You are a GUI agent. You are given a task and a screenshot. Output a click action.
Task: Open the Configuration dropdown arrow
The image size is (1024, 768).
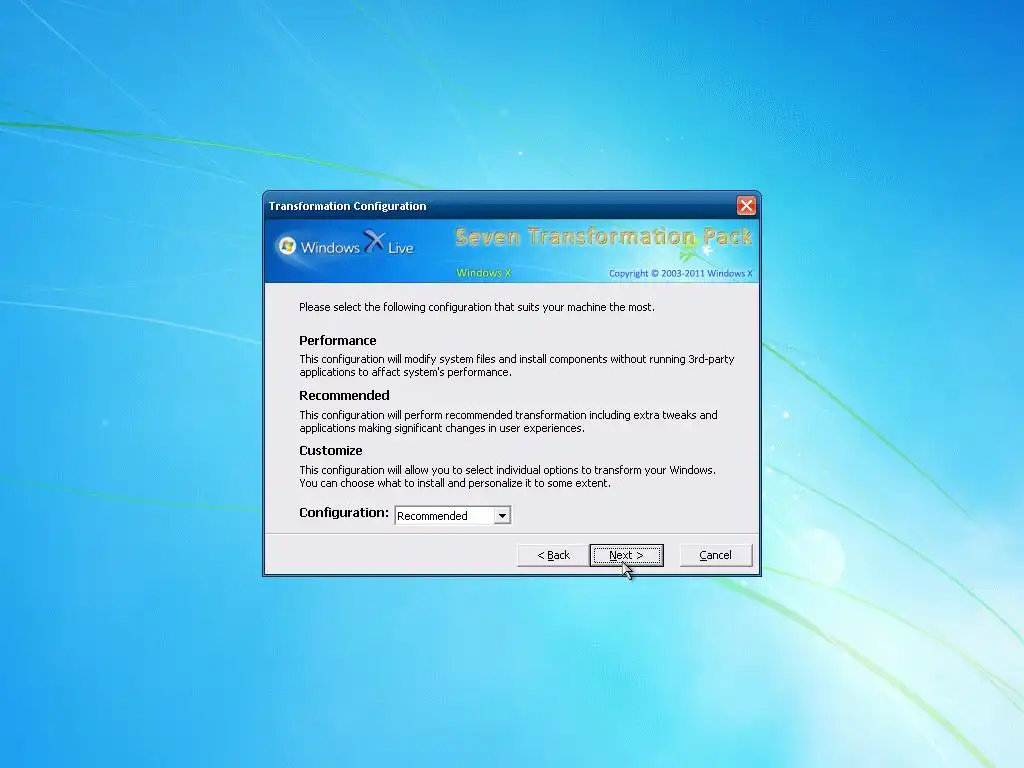tap(502, 516)
